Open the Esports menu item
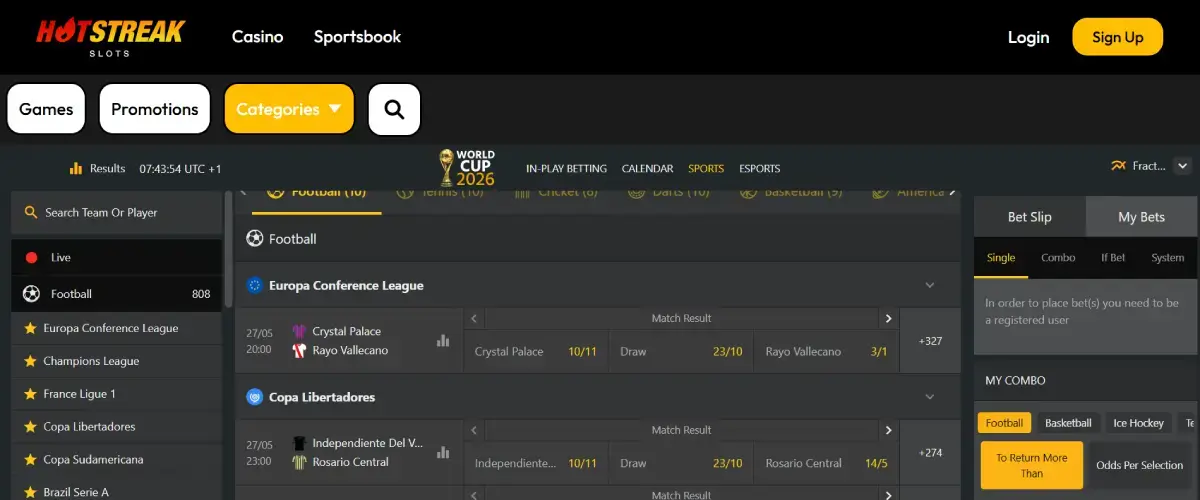The height and width of the screenshot is (500, 1200). [760, 169]
